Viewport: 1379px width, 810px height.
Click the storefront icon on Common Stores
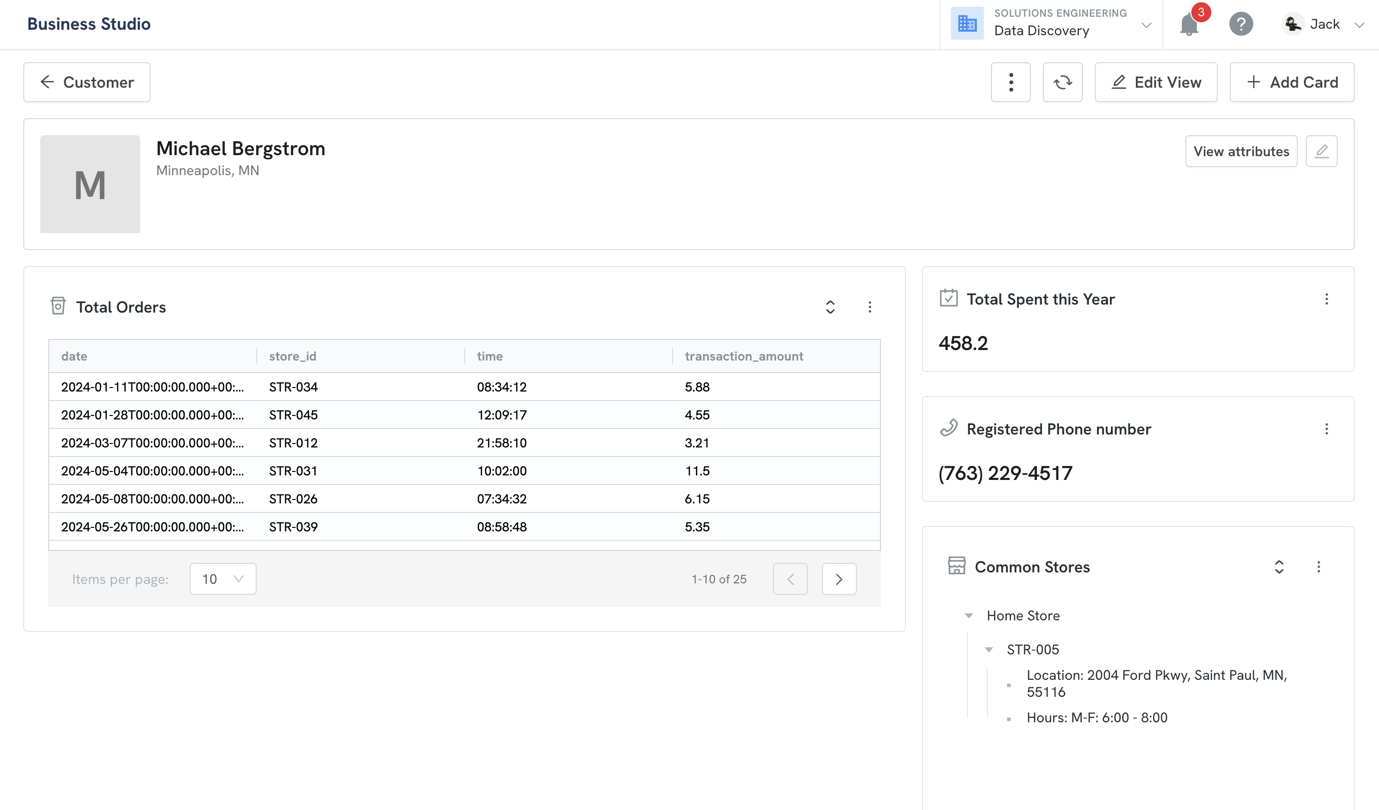957,566
